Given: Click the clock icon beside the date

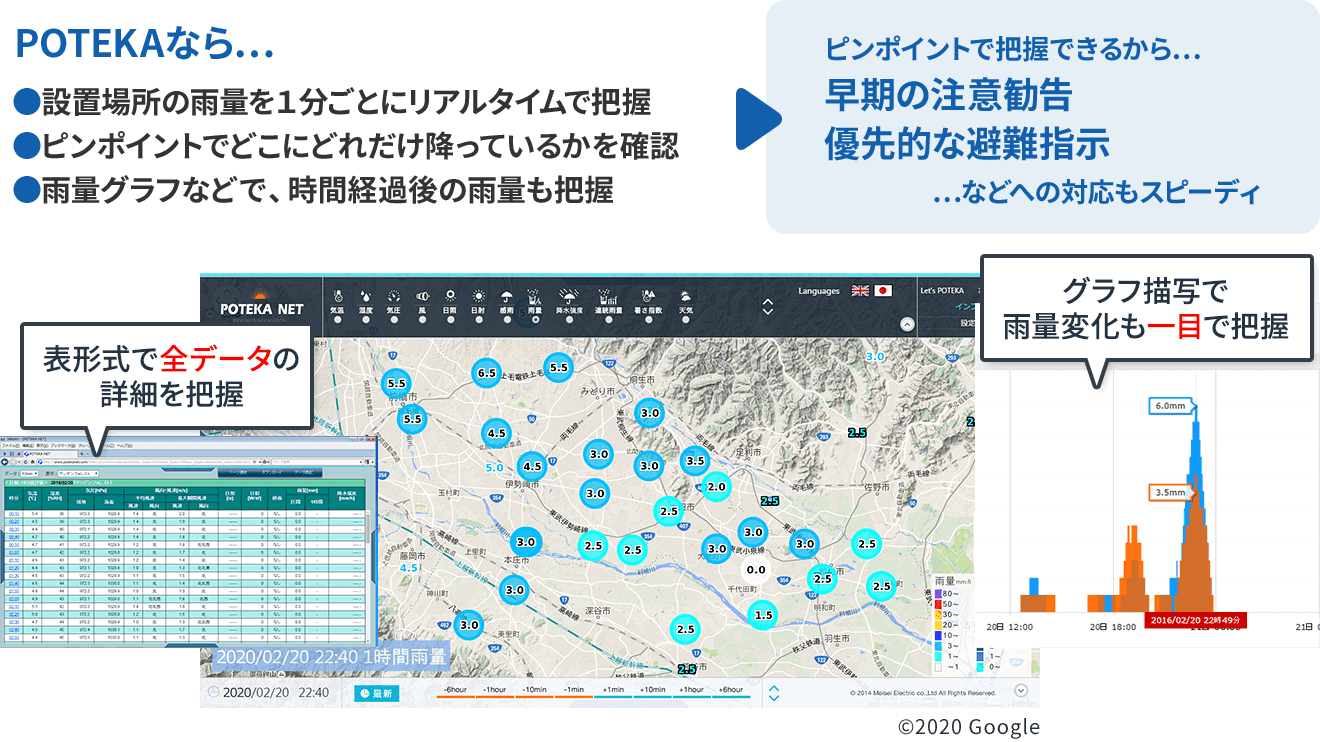Looking at the screenshot, I should (211, 693).
